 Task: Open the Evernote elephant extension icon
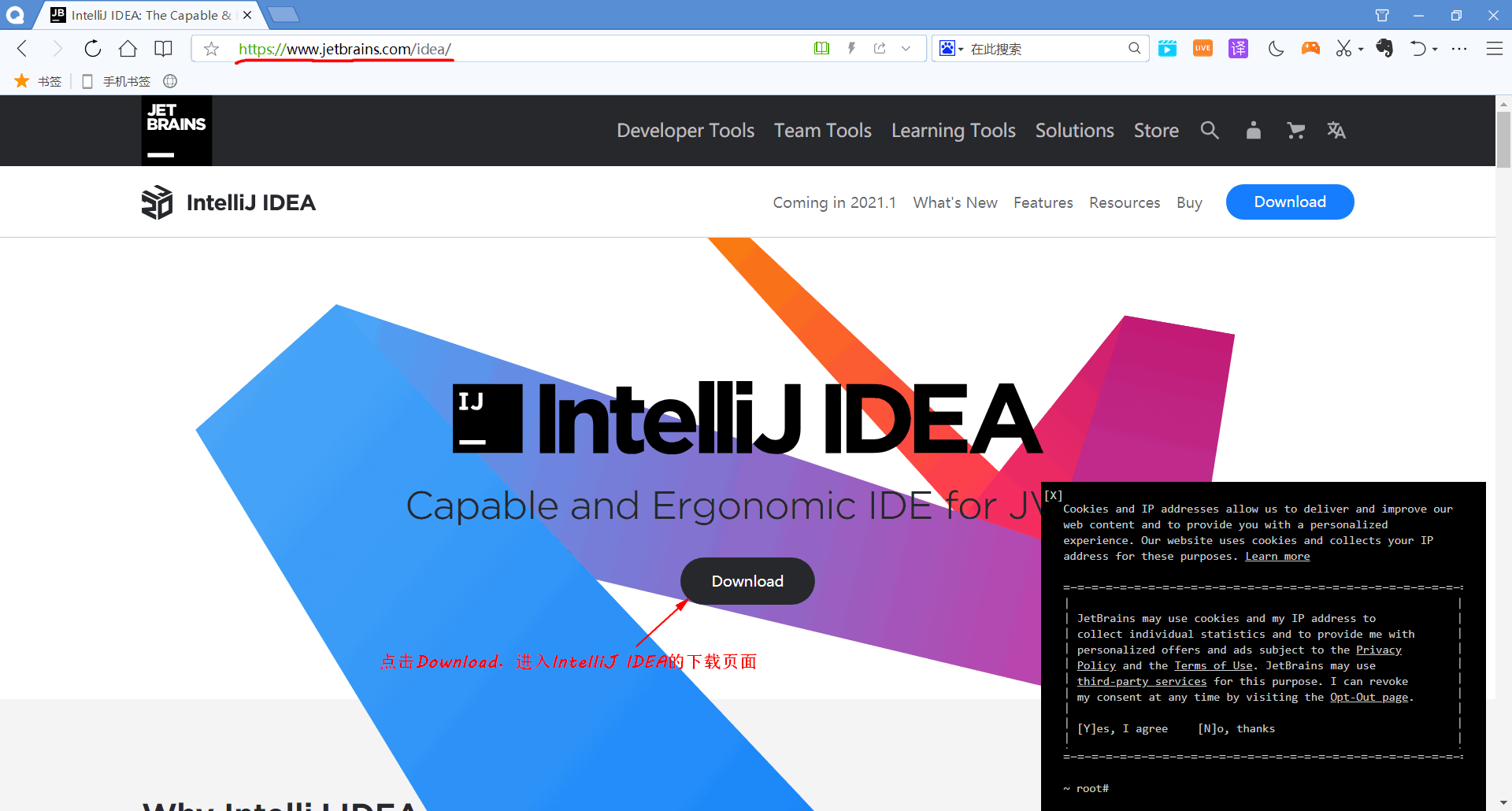(x=1384, y=49)
